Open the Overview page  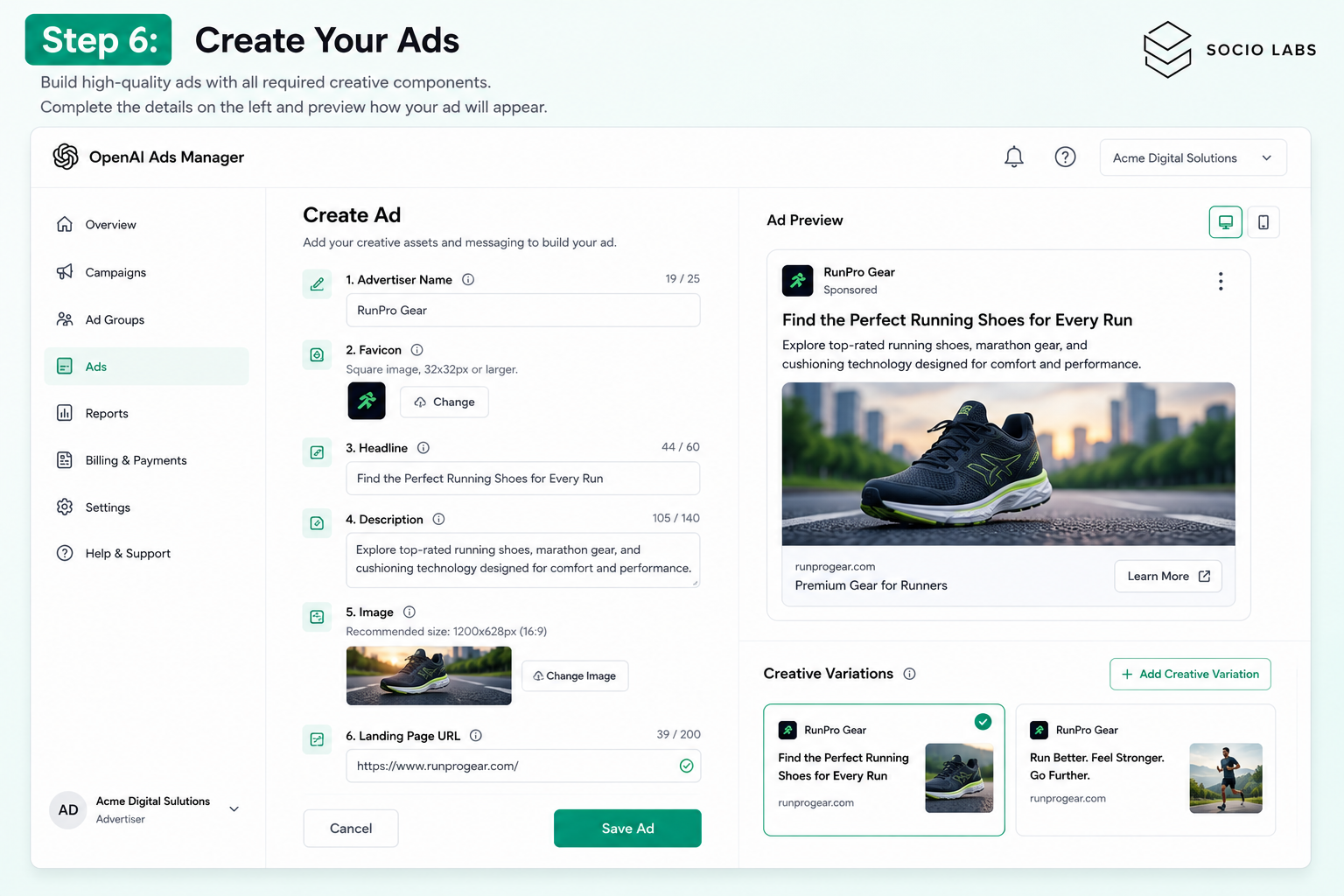point(146,225)
